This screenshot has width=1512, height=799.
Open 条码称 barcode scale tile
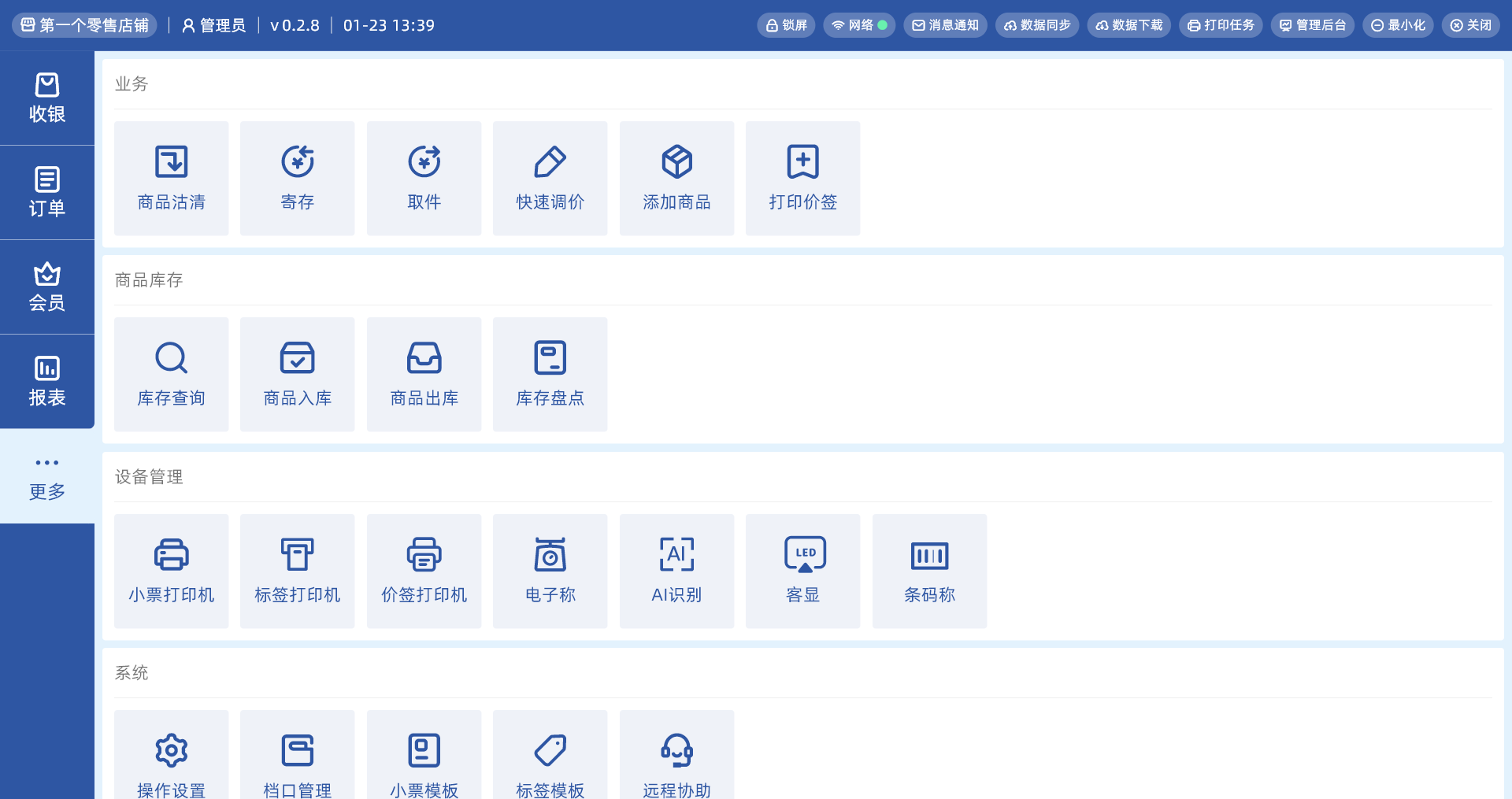(x=929, y=571)
